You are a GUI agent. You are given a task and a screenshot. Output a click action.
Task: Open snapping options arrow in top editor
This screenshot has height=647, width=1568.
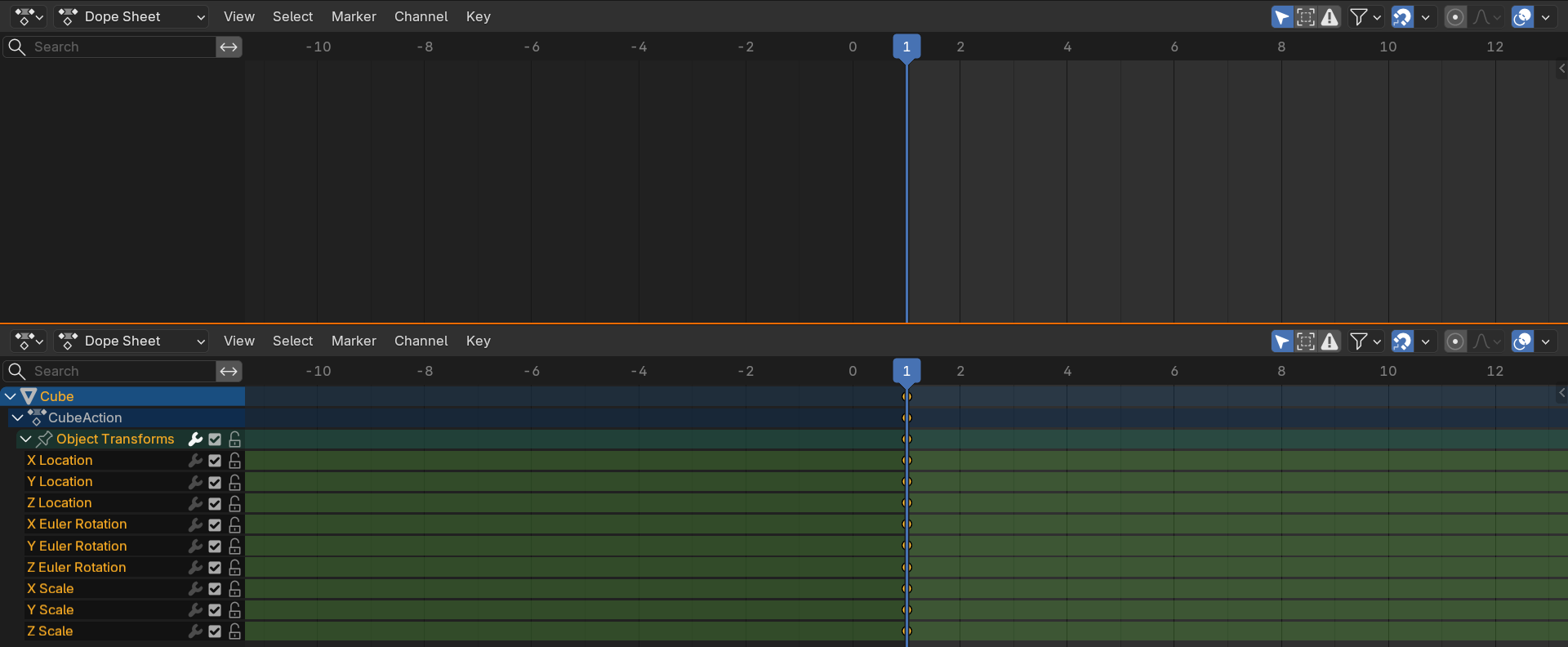point(1426,16)
